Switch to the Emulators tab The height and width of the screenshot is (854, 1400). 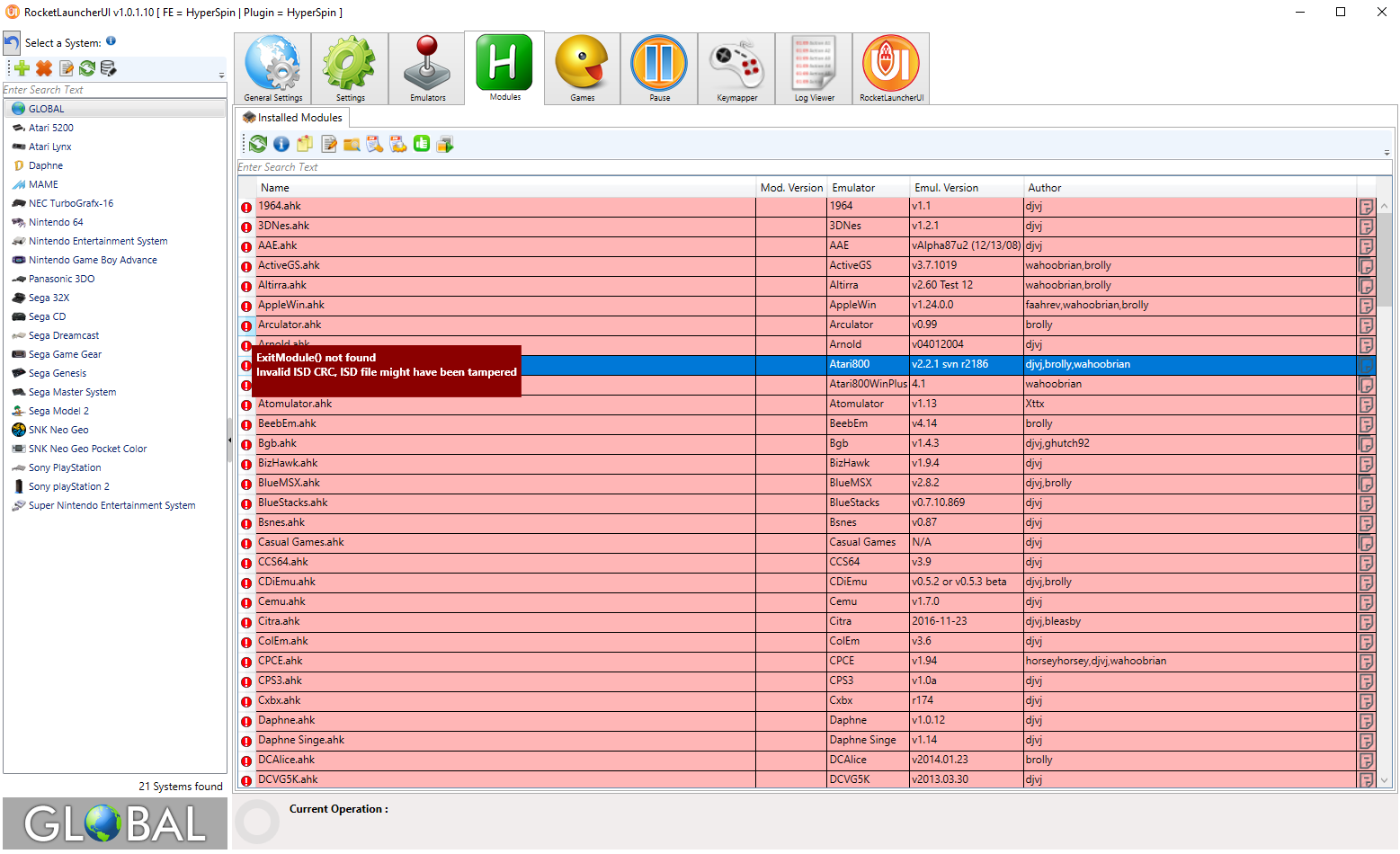[x=428, y=69]
